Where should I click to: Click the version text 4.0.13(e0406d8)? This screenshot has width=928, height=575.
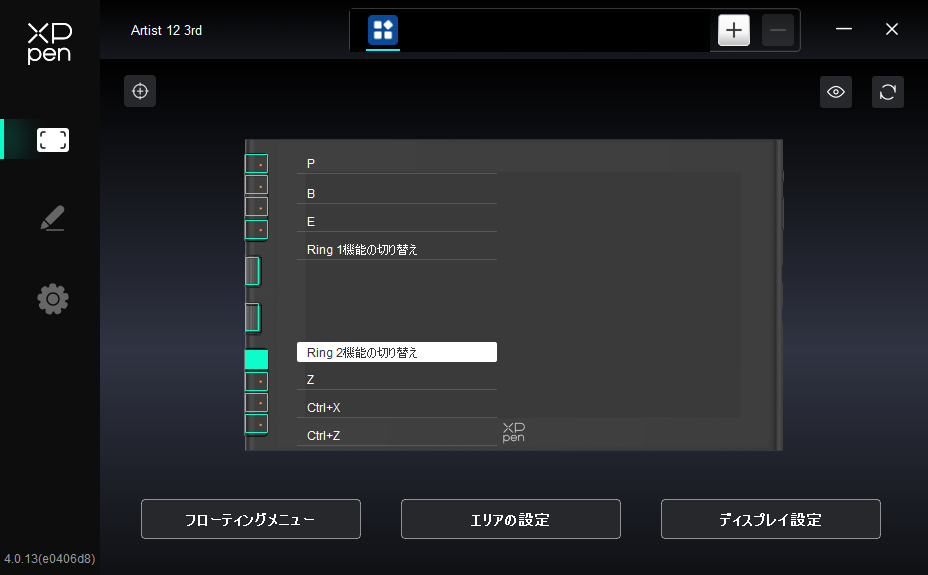coord(50,558)
